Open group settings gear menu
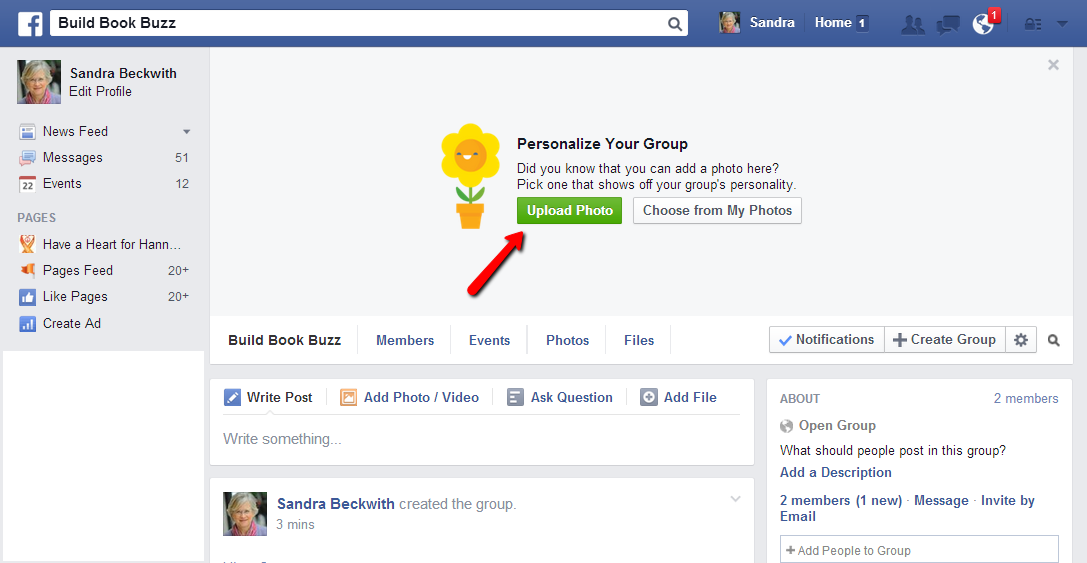Screen dimensions: 1087x563 click(x=1020, y=340)
